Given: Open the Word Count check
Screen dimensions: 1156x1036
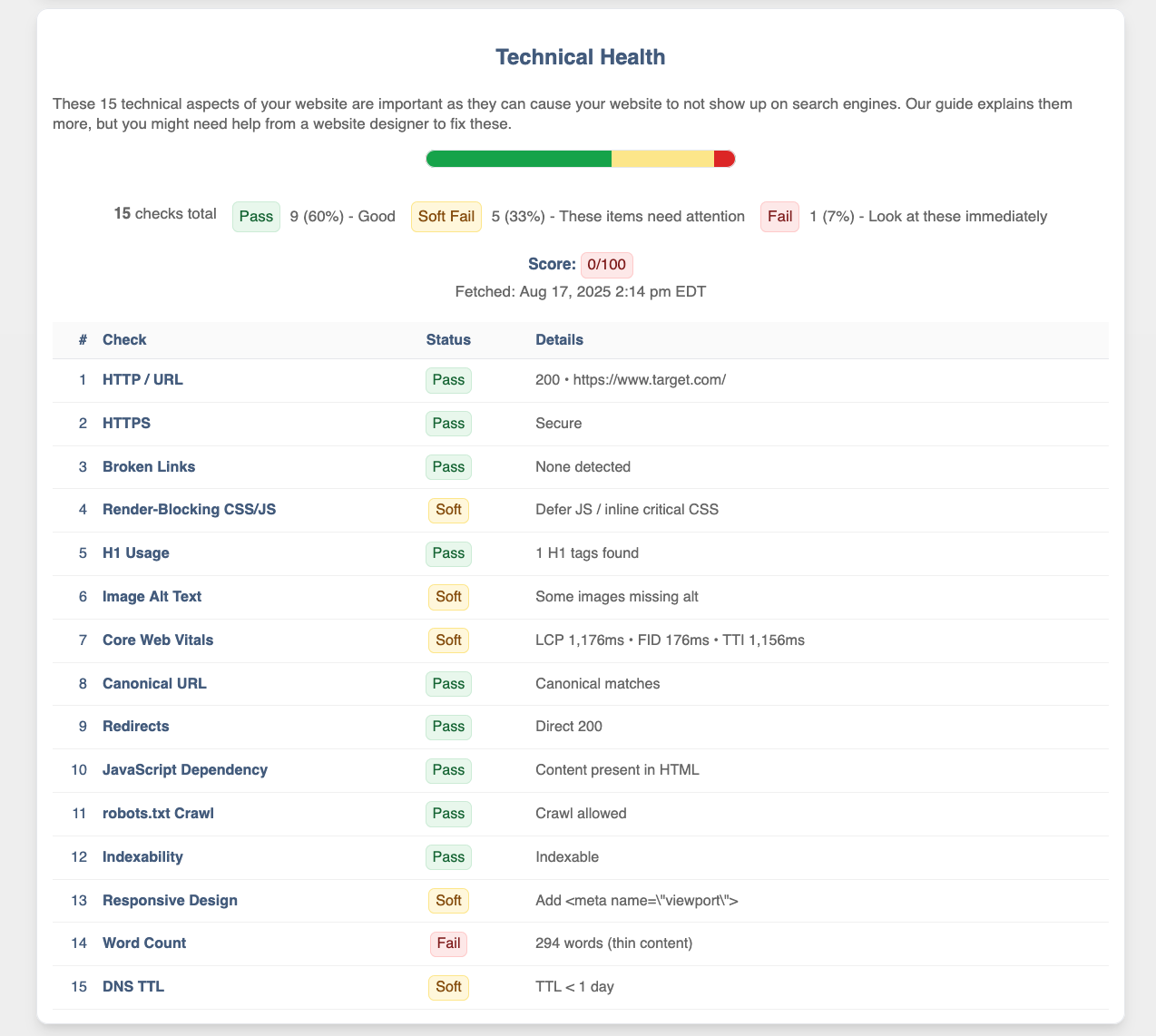Looking at the screenshot, I should pos(144,943).
